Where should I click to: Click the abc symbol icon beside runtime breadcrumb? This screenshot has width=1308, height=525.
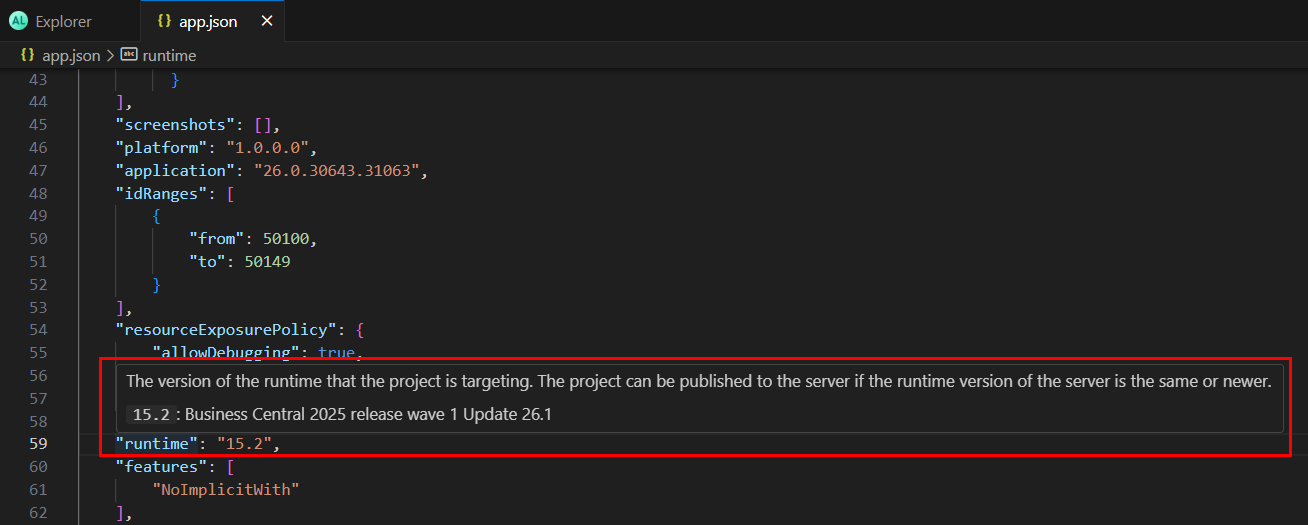click(x=129, y=56)
